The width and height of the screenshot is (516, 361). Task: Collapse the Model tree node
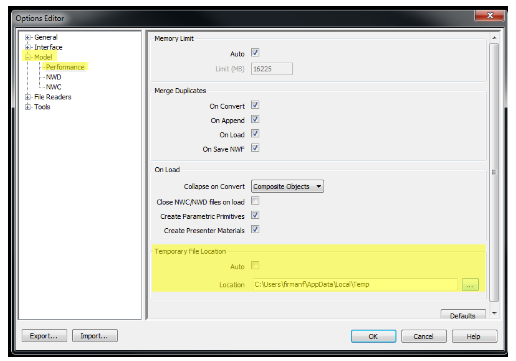click(28, 57)
